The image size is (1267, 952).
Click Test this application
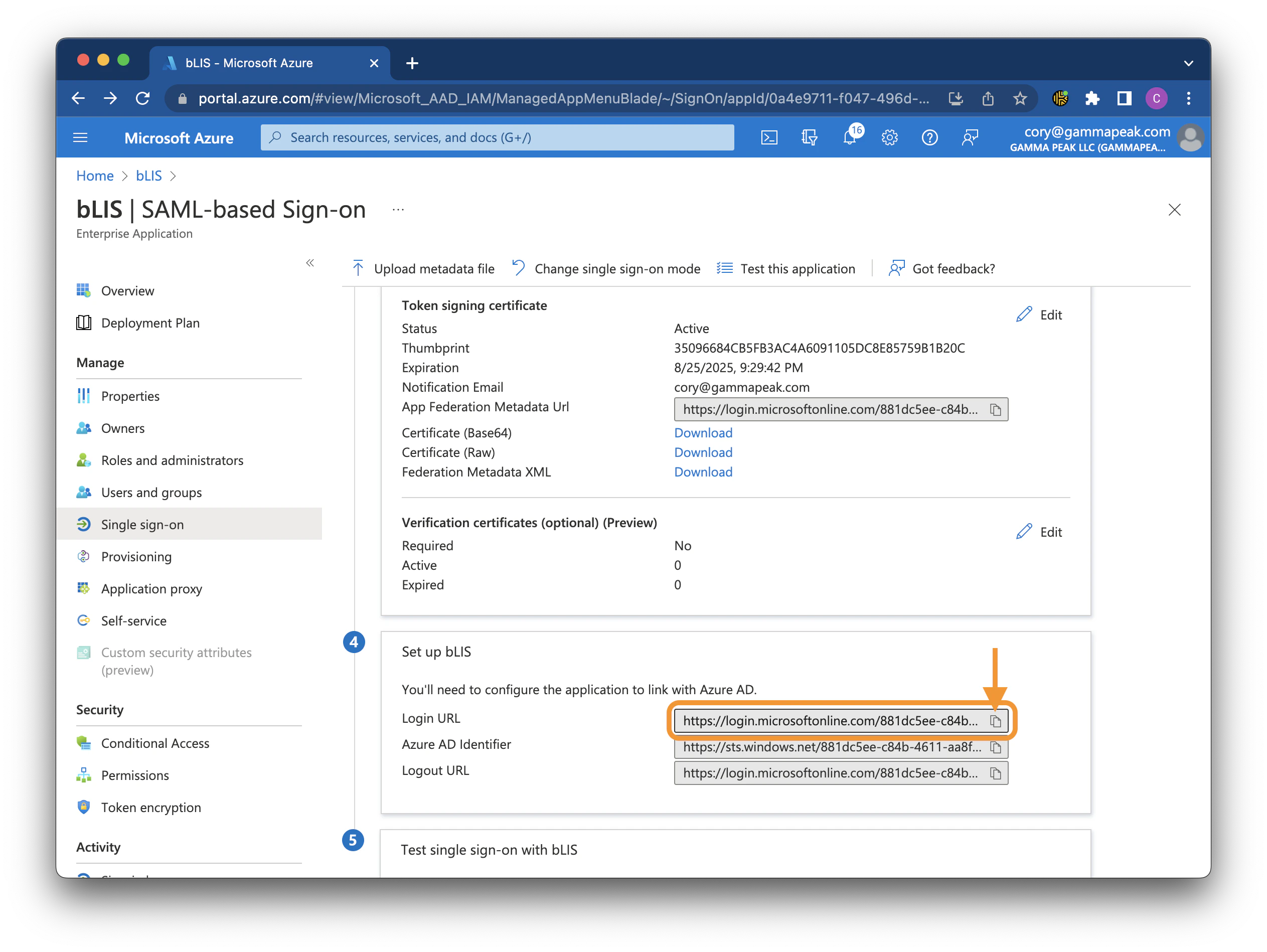click(797, 268)
